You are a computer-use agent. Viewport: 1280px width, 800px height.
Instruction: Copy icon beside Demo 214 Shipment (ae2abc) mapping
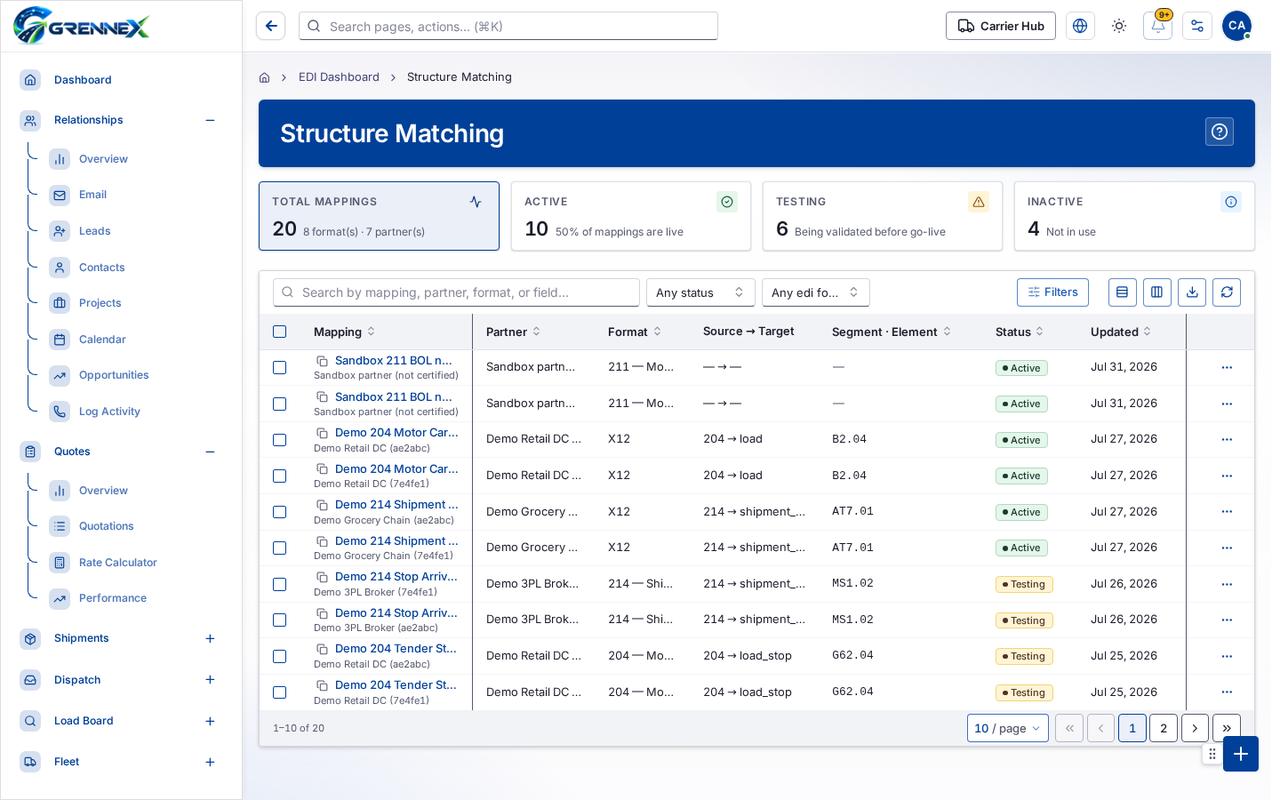(322, 505)
